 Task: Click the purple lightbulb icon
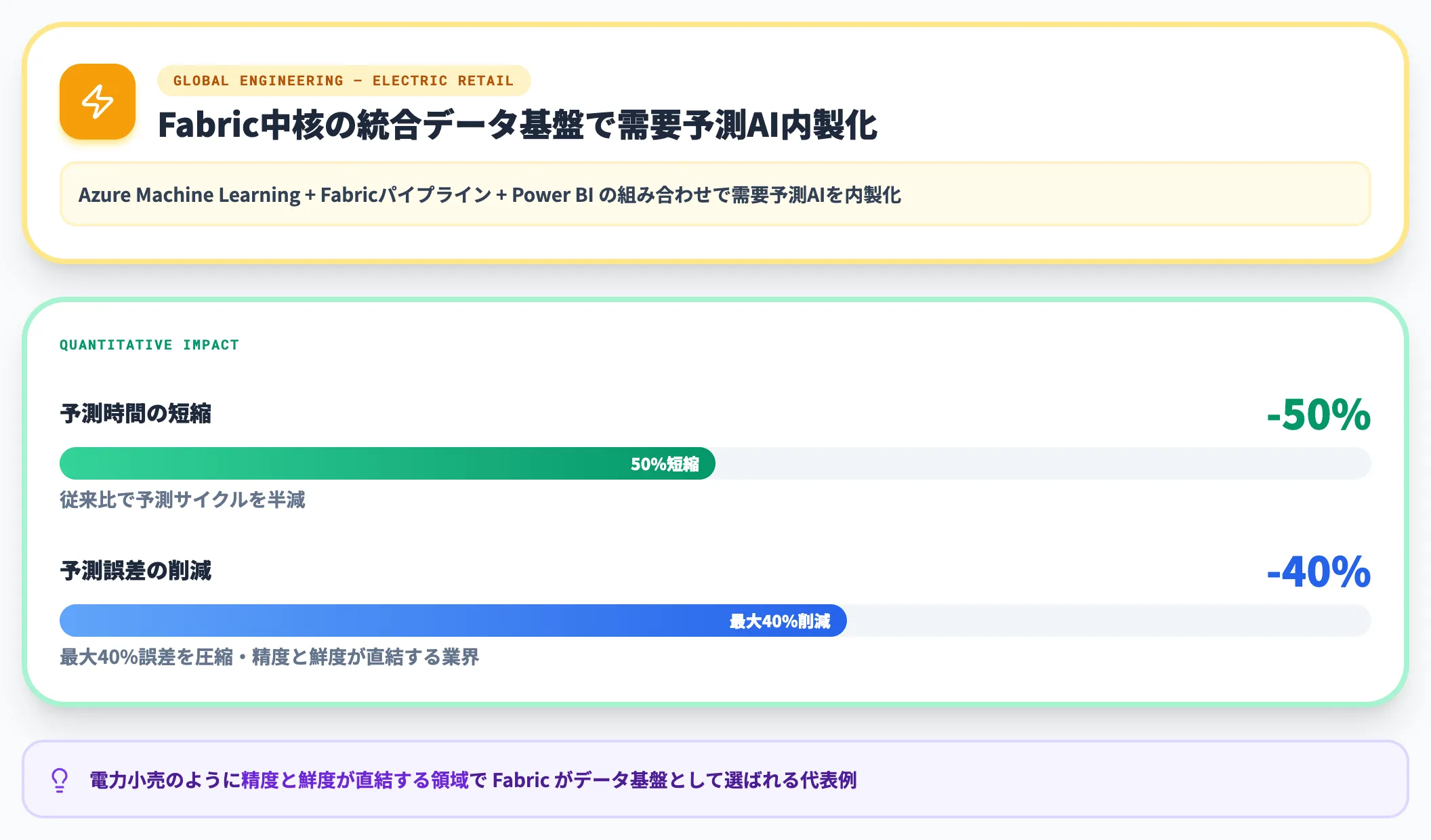tap(60, 780)
